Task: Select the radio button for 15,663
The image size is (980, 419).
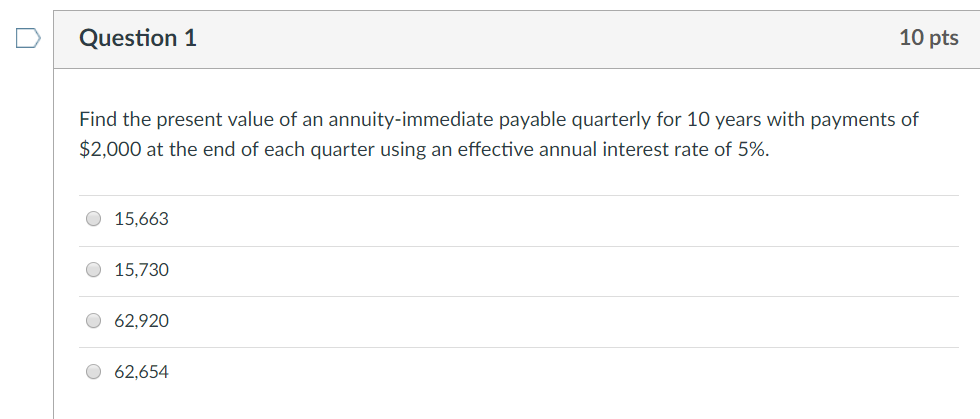Action: point(94,219)
